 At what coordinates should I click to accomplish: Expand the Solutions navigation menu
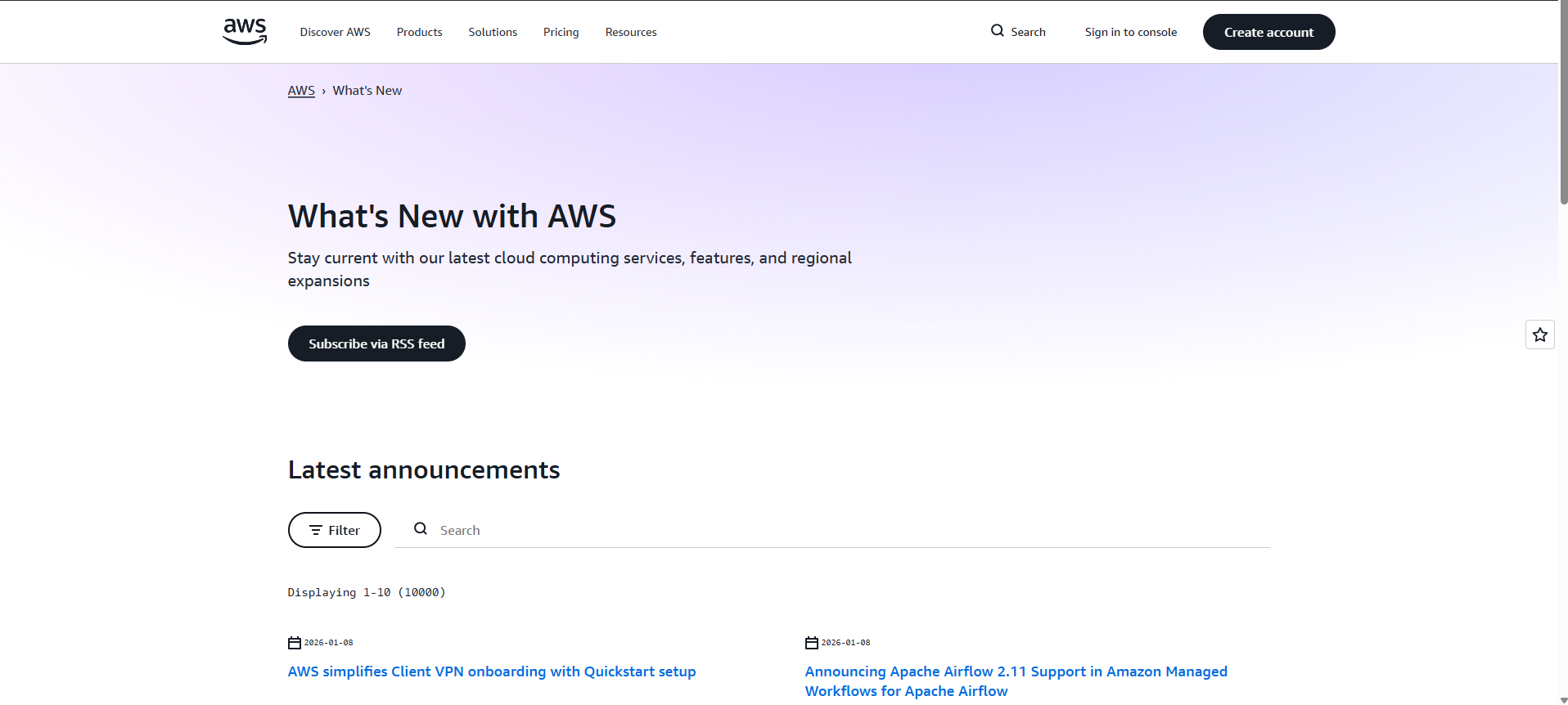click(x=493, y=32)
